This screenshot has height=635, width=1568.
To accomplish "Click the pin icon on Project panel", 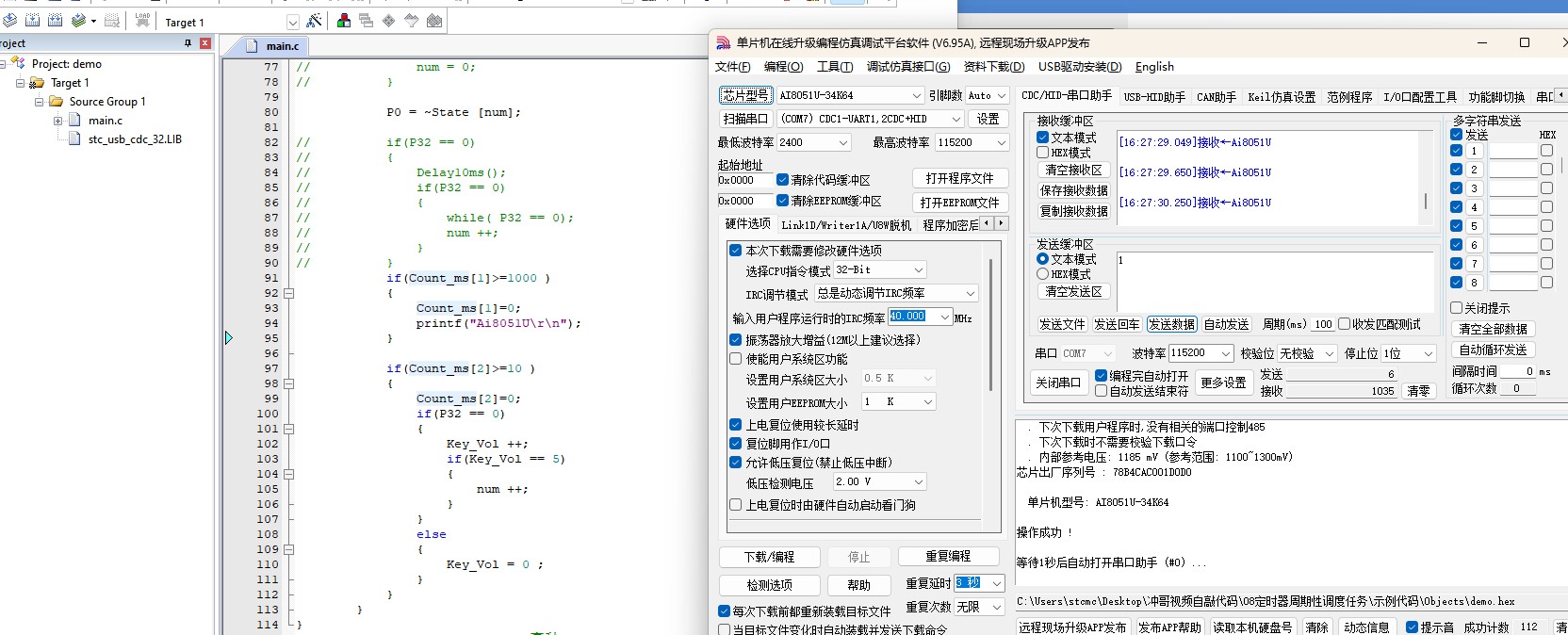I will (x=188, y=43).
